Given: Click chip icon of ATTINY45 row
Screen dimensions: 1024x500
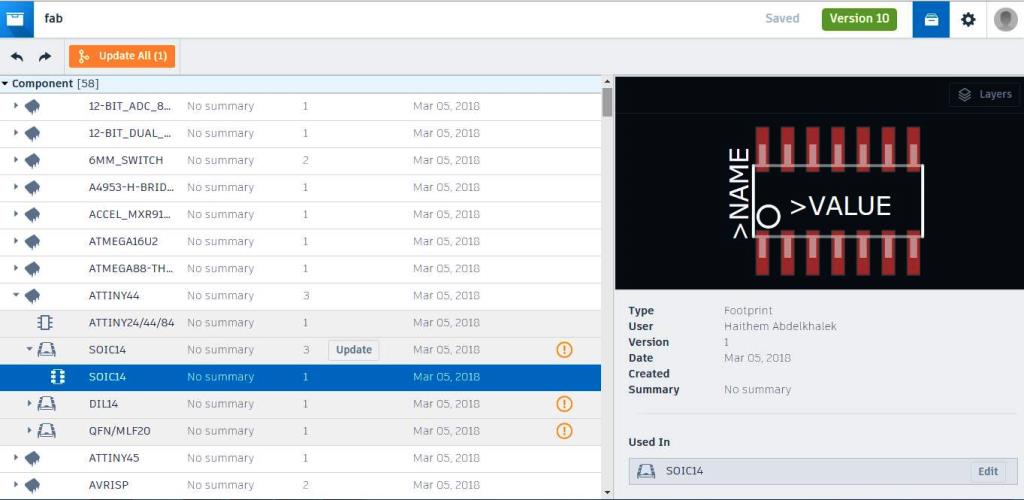Looking at the screenshot, I should [32, 458].
